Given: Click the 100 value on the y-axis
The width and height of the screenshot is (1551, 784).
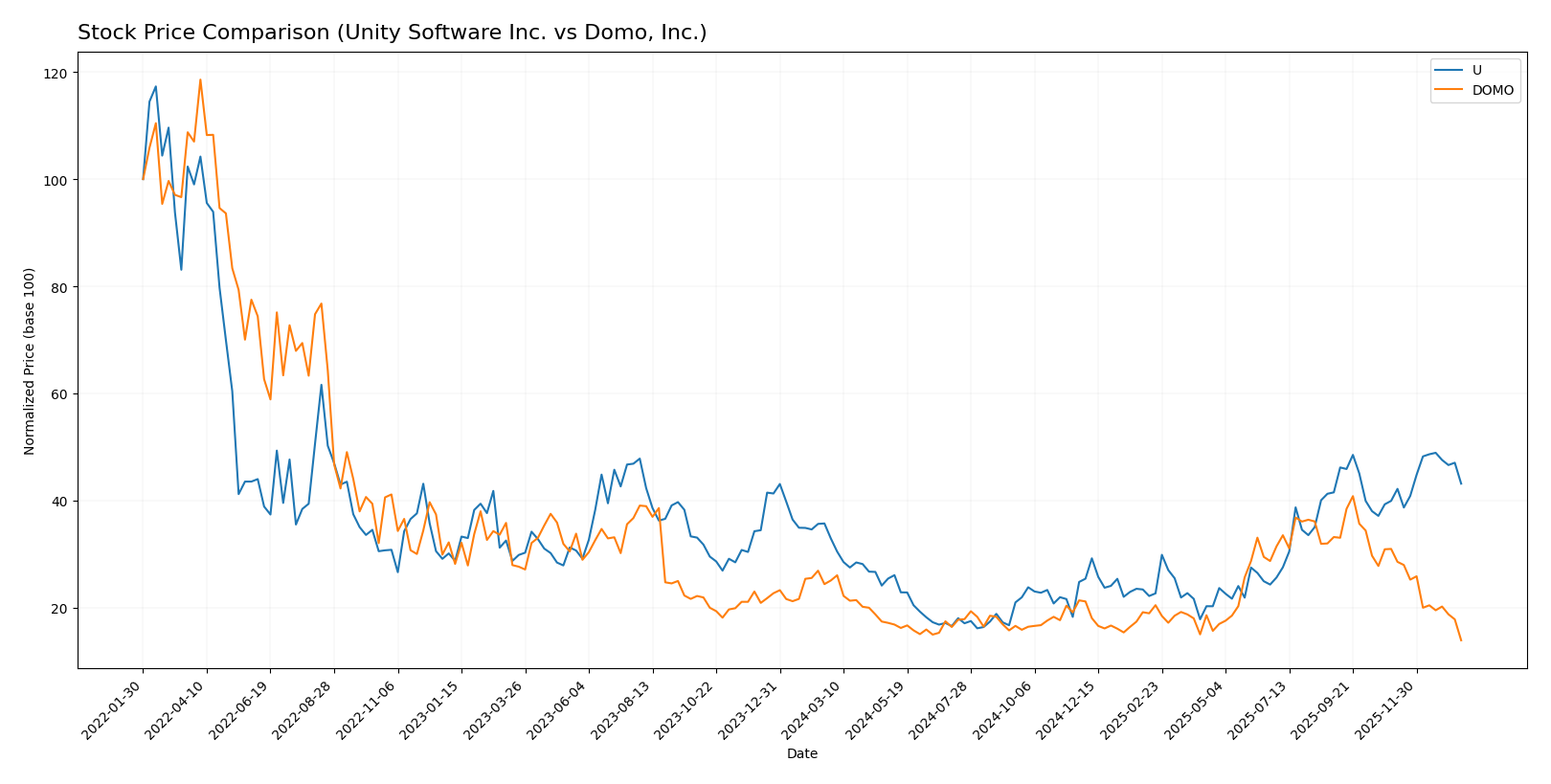Looking at the screenshot, I should [56, 181].
